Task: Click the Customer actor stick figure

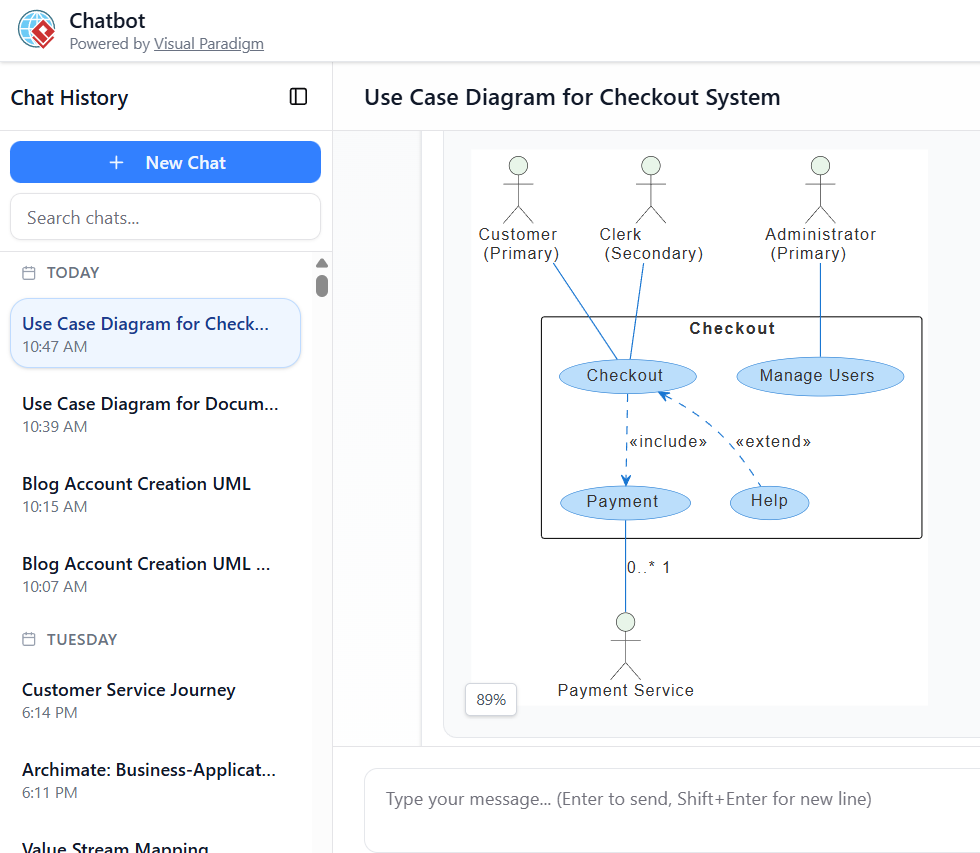Action: click(x=518, y=189)
